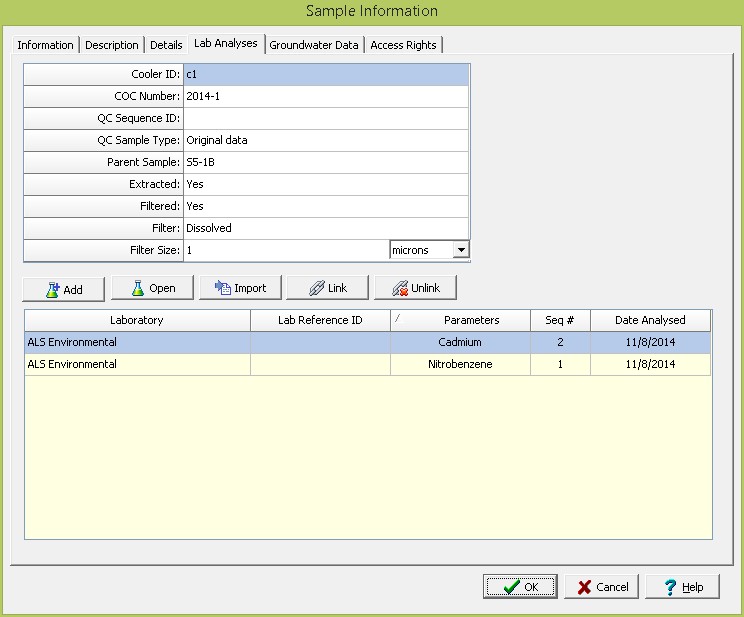Cancel the dialog with red X button
744x617 pixels.
[601, 587]
